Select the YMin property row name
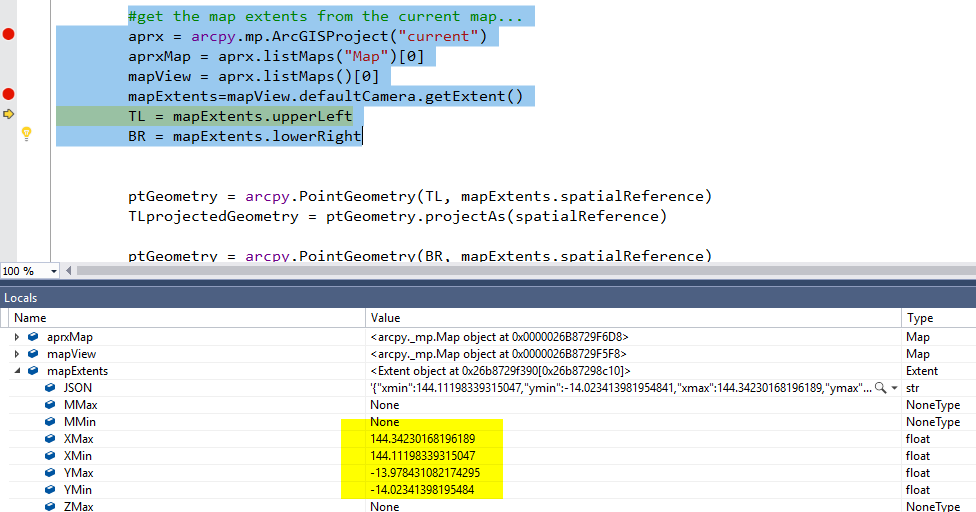976x512 pixels. 78,490
